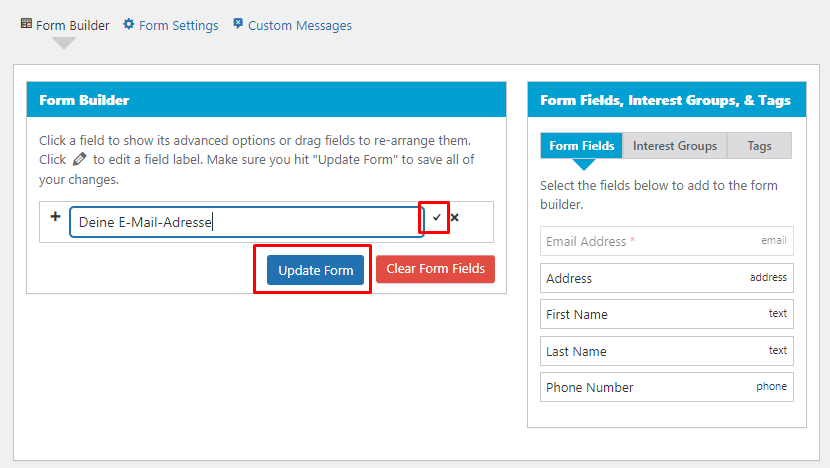Confirm field label with the checkmark icon

436,217
